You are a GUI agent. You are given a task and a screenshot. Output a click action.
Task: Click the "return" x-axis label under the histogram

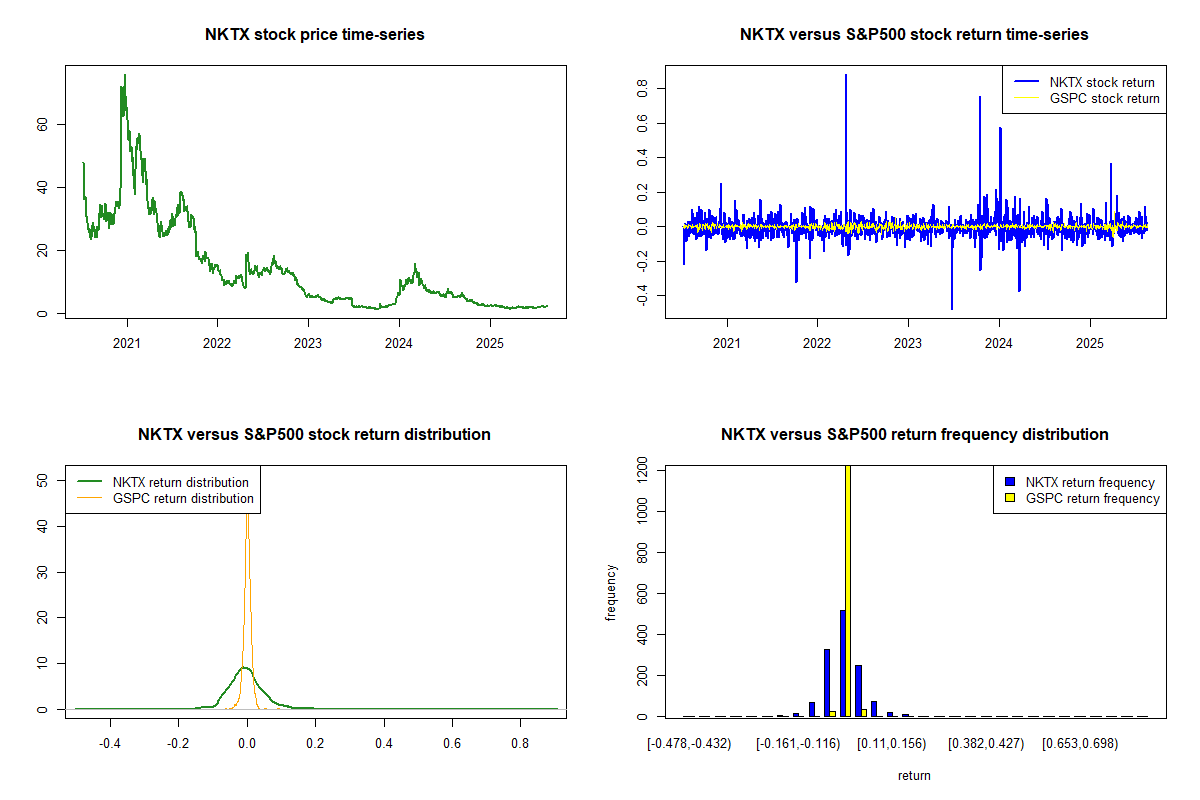(x=914, y=775)
